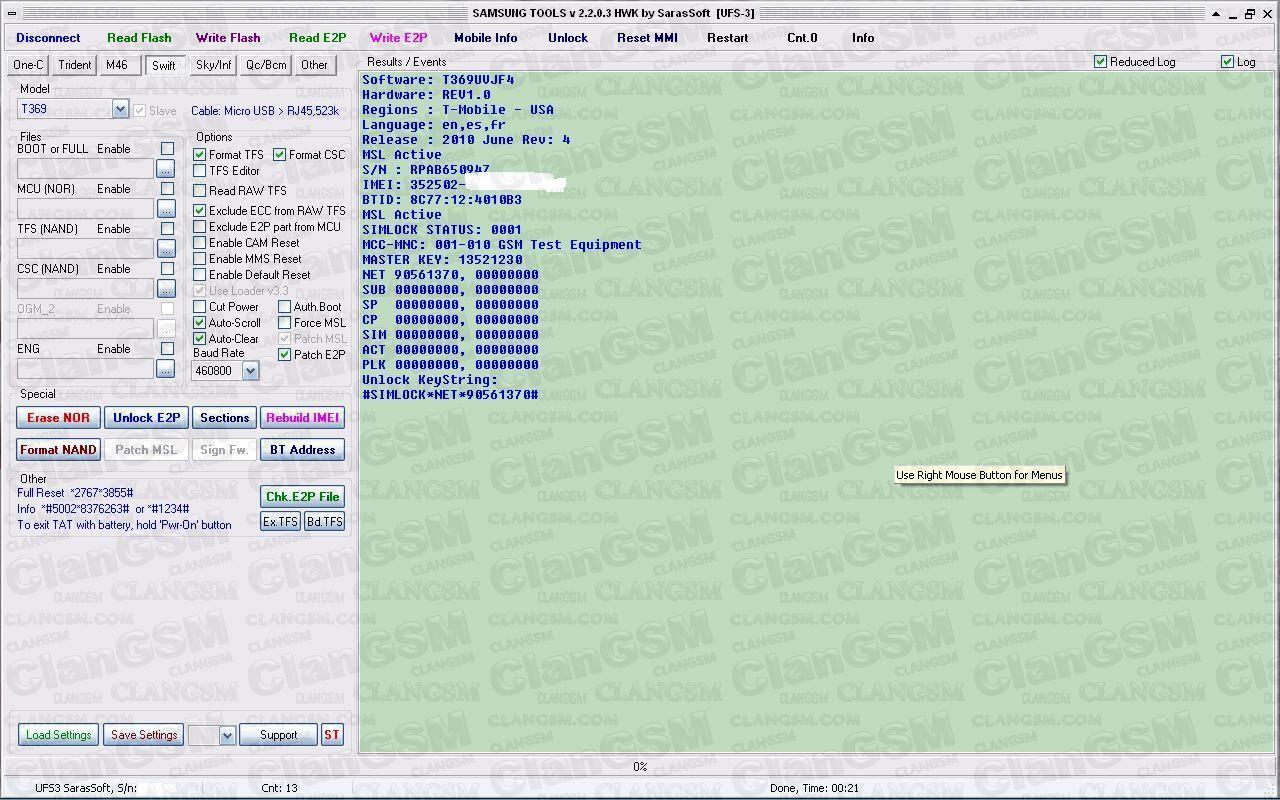The image size is (1280, 800).
Task: Toggle the Reduced Log checkbox
Action: click(x=1101, y=62)
